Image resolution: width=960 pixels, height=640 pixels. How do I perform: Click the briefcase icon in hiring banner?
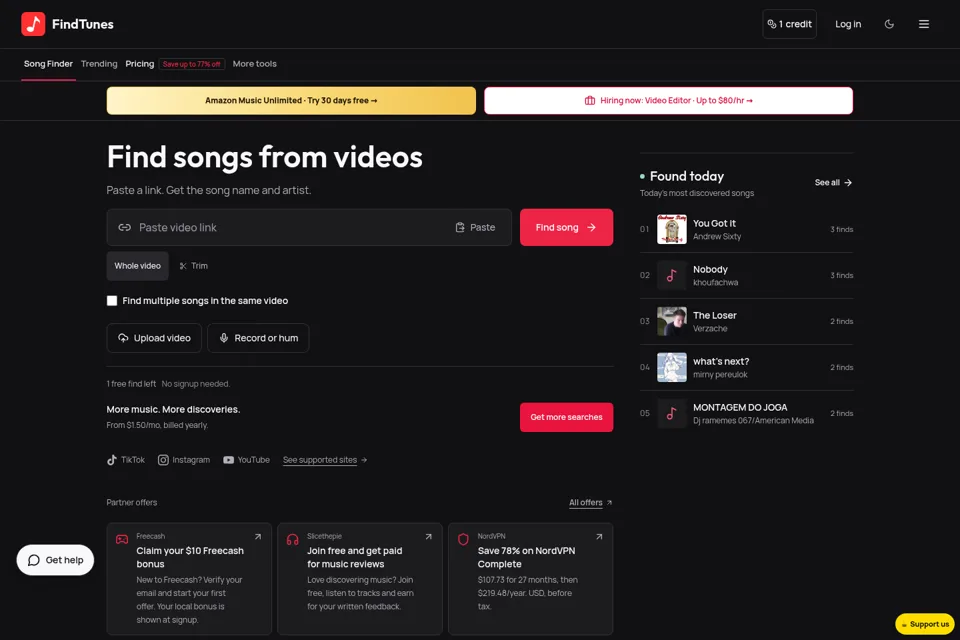click(x=590, y=100)
